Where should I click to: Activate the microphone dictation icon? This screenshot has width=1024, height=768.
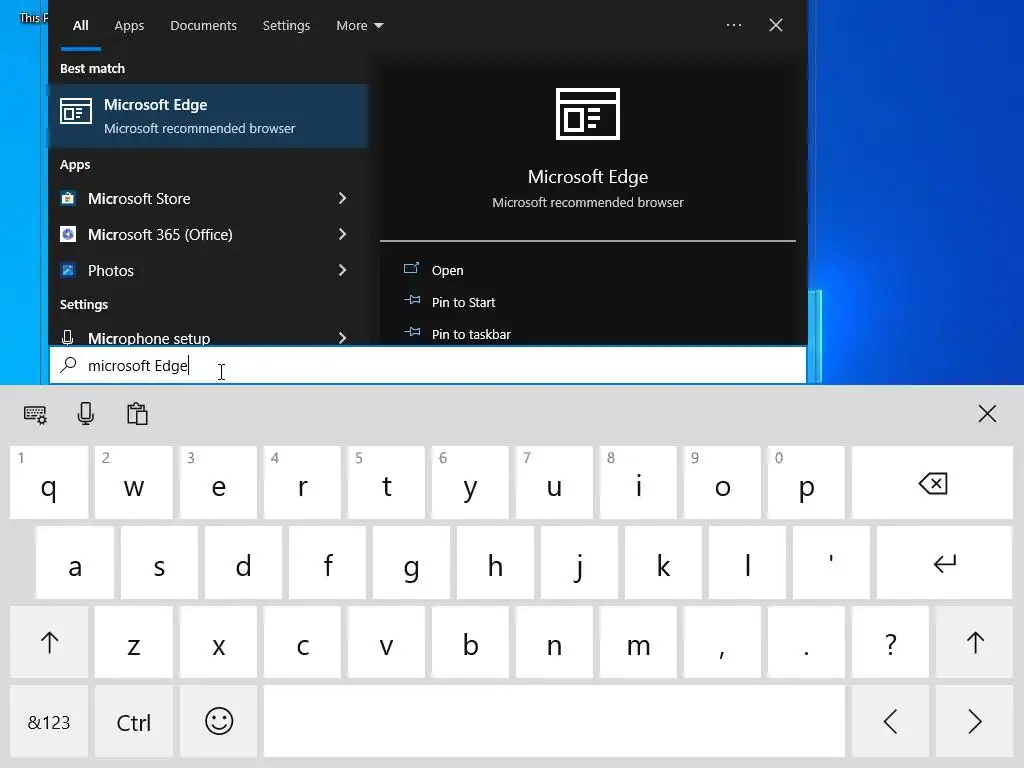86,414
